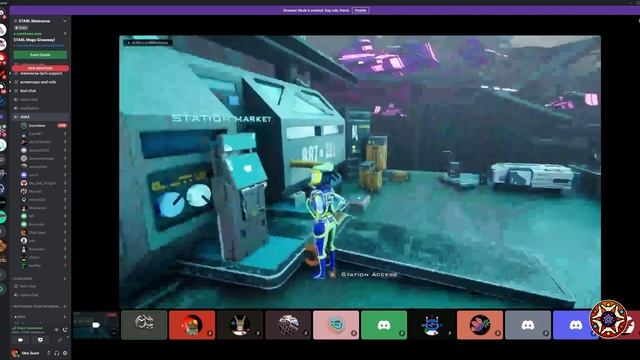
Task: Click the Share Your Screen button
Action: 40,340
